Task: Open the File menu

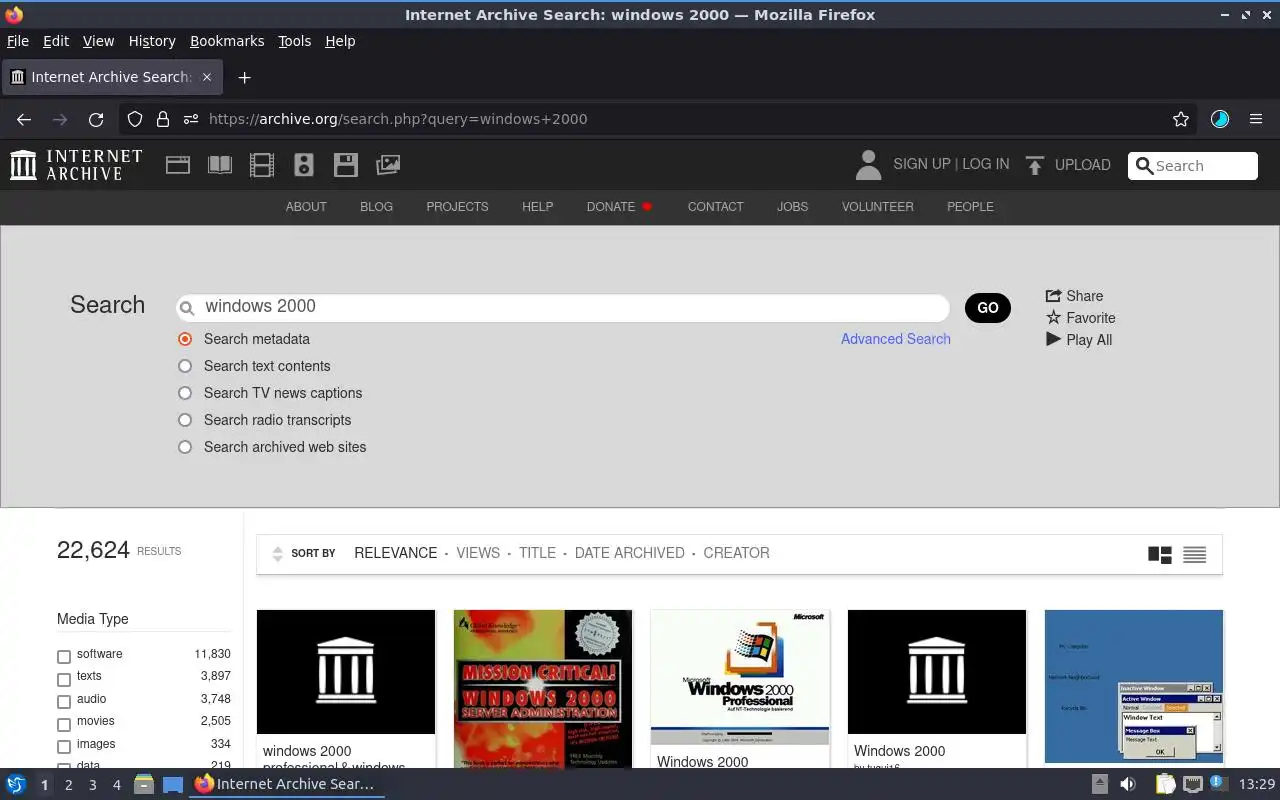Action: click(18, 41)
